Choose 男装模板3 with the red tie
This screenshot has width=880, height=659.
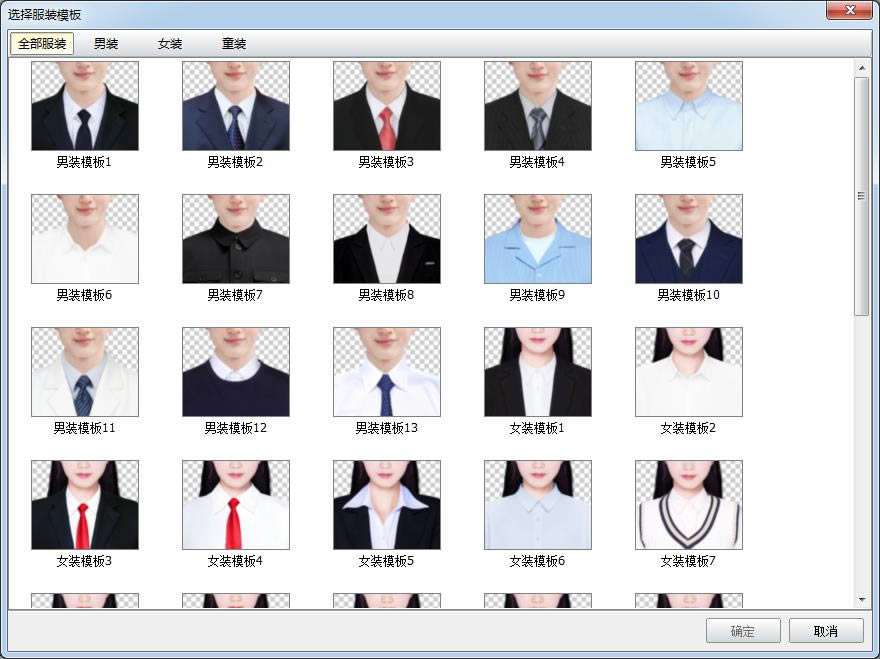[387, 106]
